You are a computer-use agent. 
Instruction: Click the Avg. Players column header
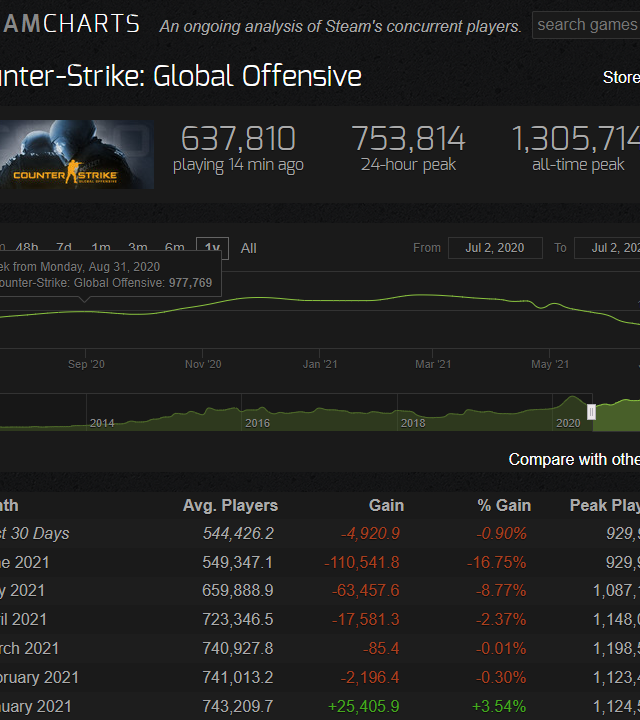pos(230,506)
